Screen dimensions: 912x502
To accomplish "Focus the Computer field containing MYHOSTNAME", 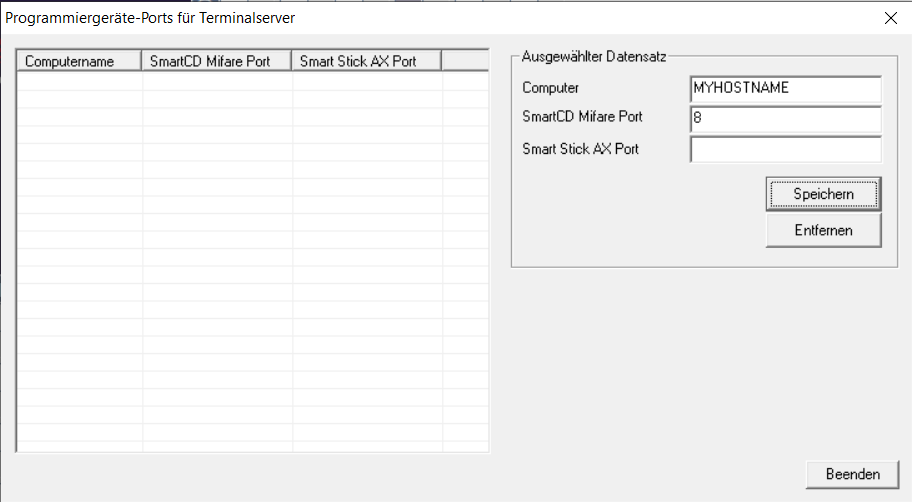I will click(785, 88).
